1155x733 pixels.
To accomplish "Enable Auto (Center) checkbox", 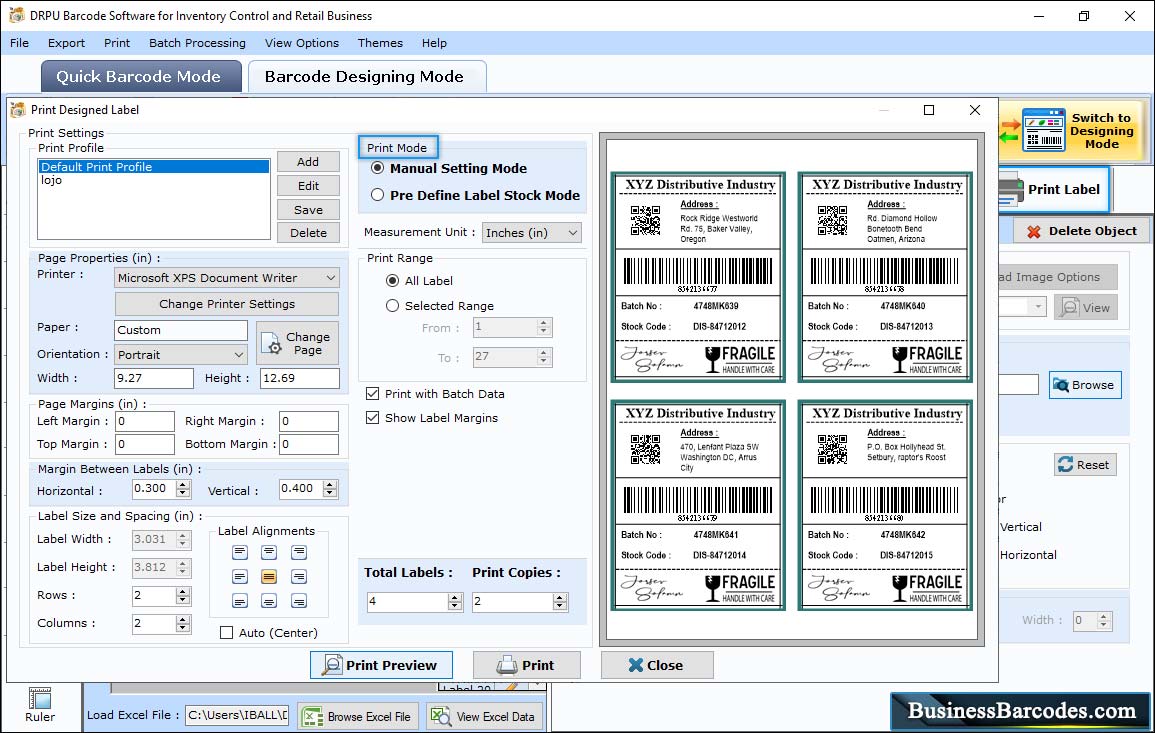I will click(x=227, y=633).
